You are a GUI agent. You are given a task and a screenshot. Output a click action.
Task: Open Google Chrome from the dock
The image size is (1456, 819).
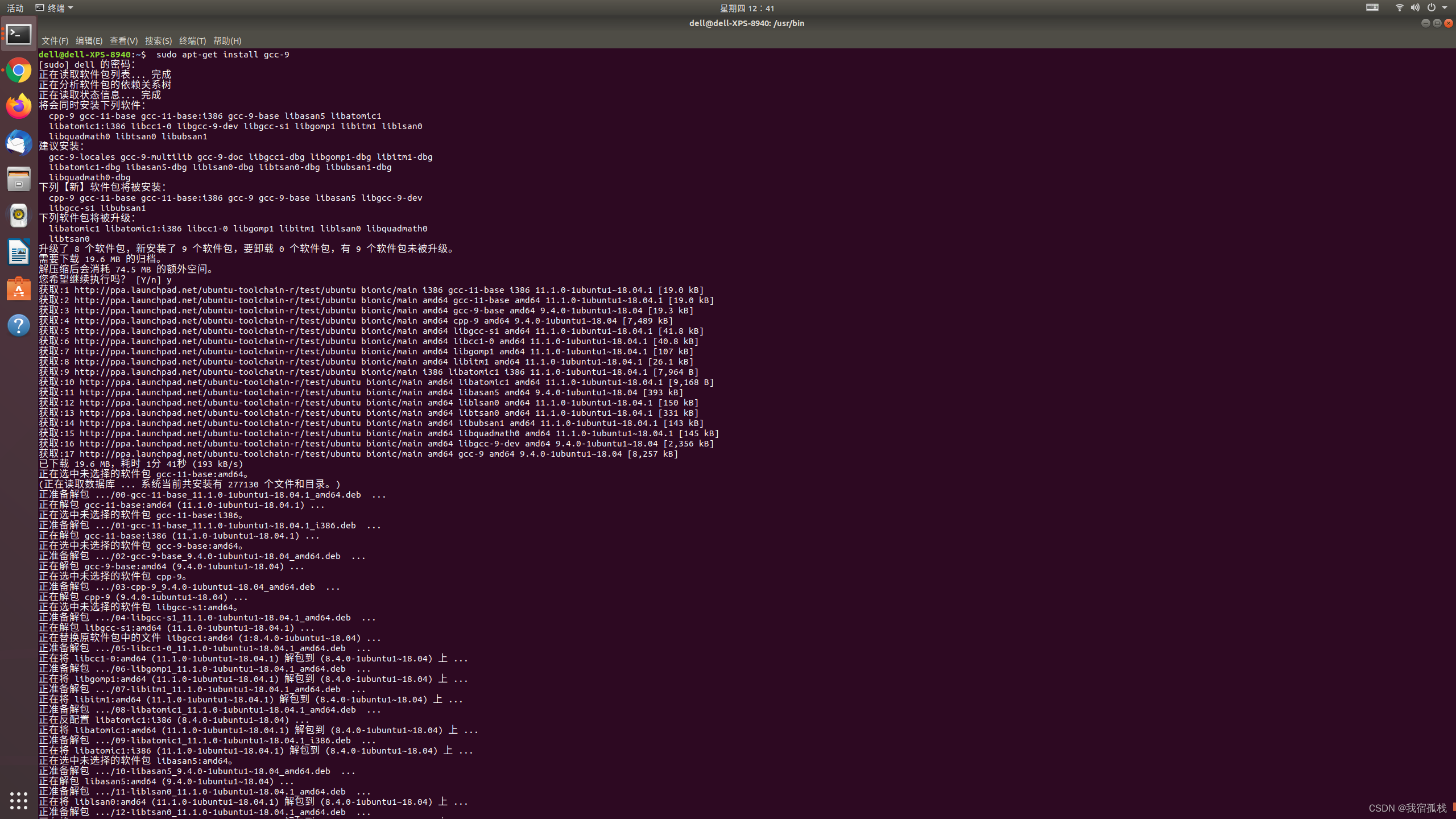click(19, 71)
